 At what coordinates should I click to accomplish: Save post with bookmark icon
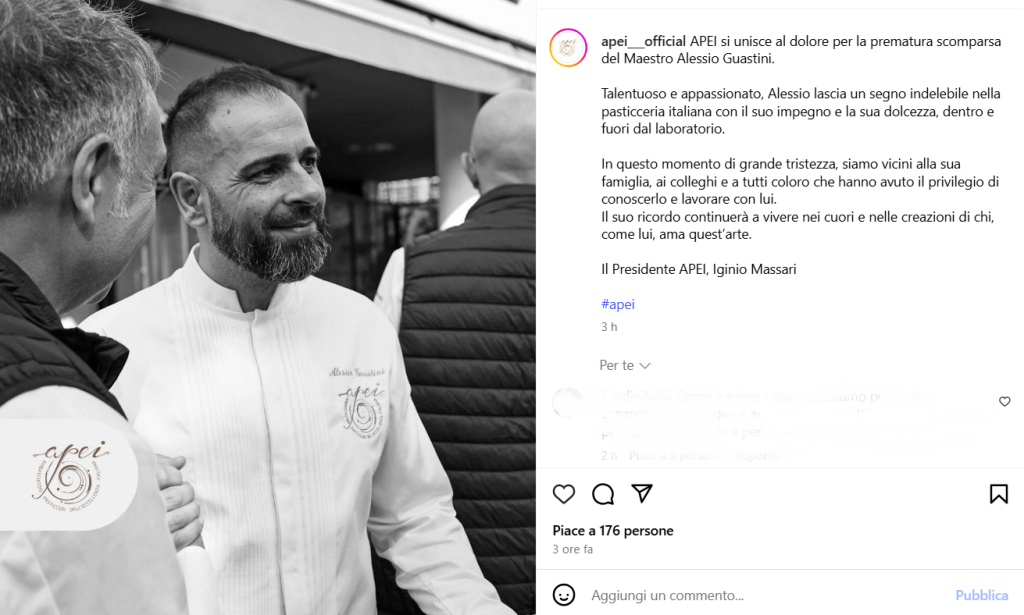pos(999,494)
